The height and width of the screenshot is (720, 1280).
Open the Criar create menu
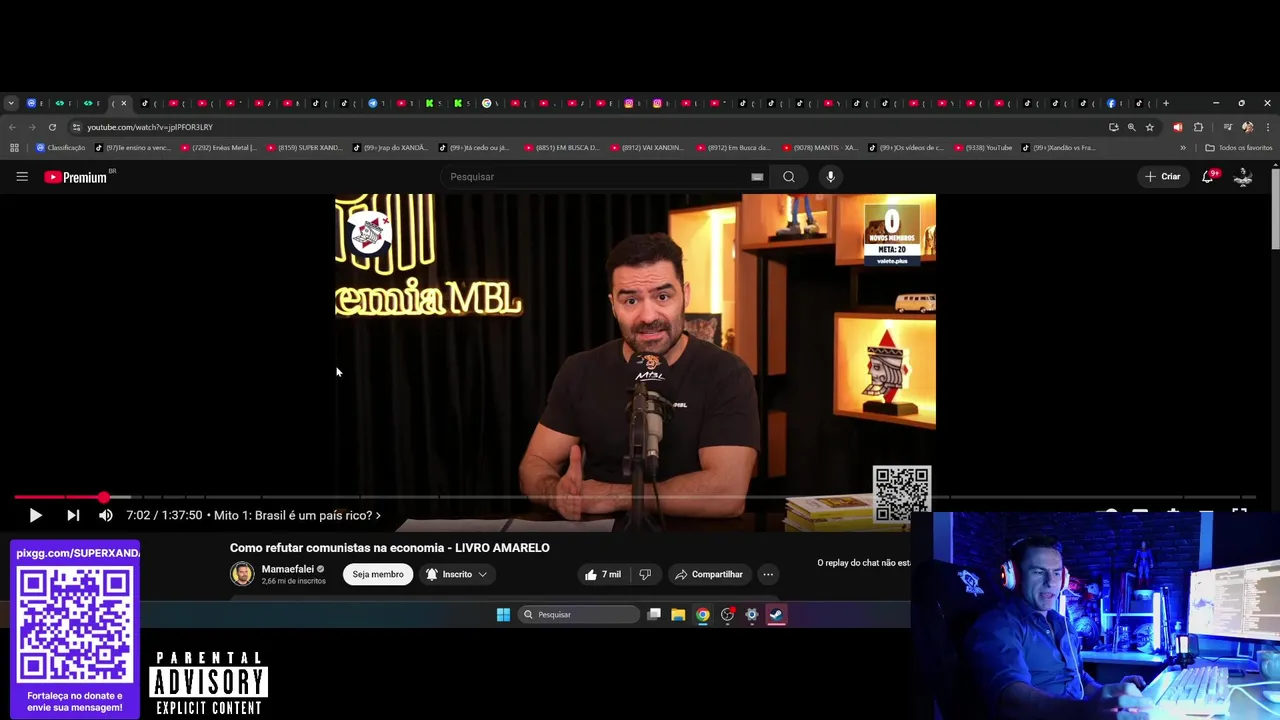coord(1162,177)
